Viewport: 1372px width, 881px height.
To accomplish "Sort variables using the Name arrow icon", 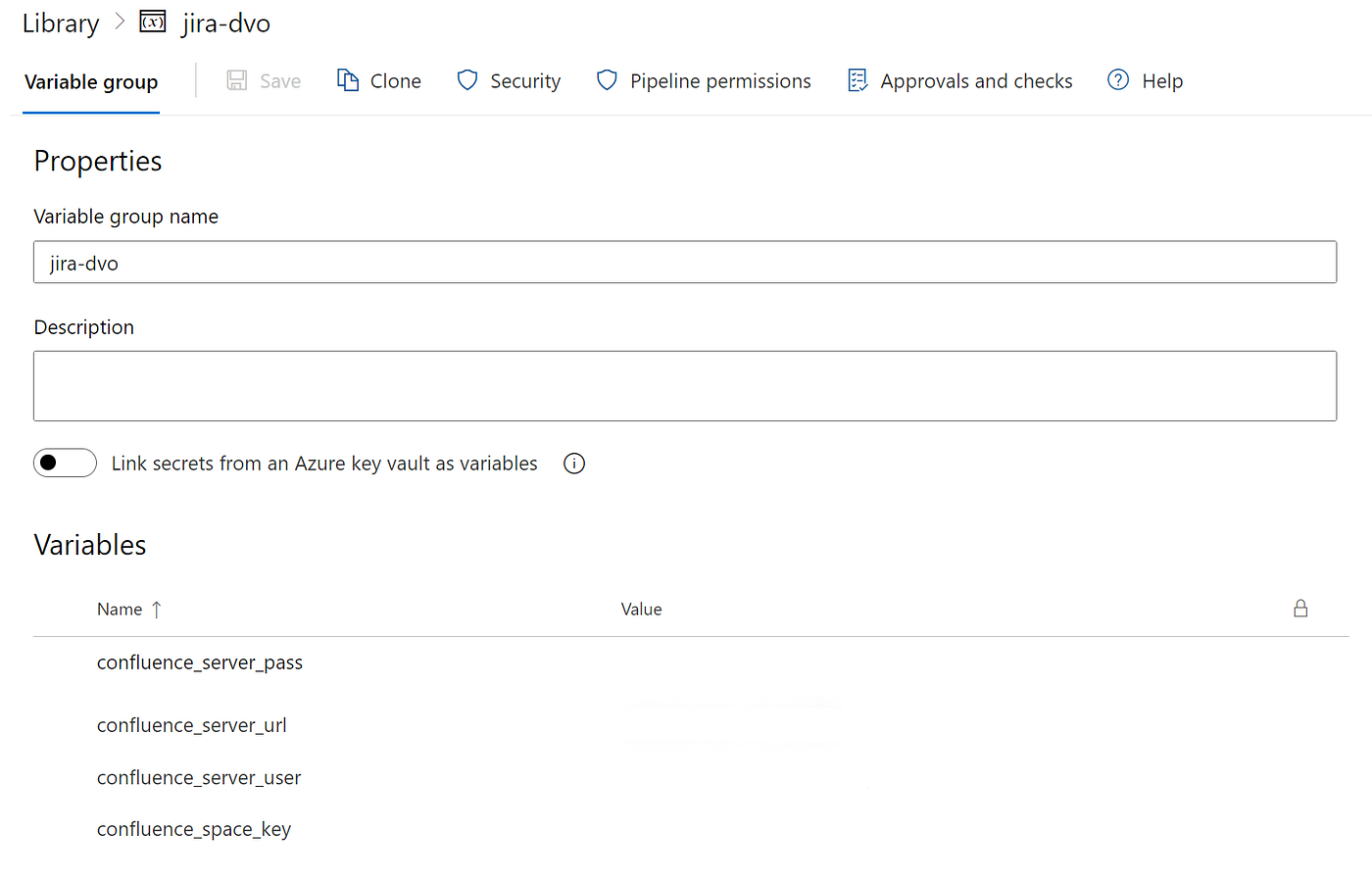I will [x=156, y=610].
